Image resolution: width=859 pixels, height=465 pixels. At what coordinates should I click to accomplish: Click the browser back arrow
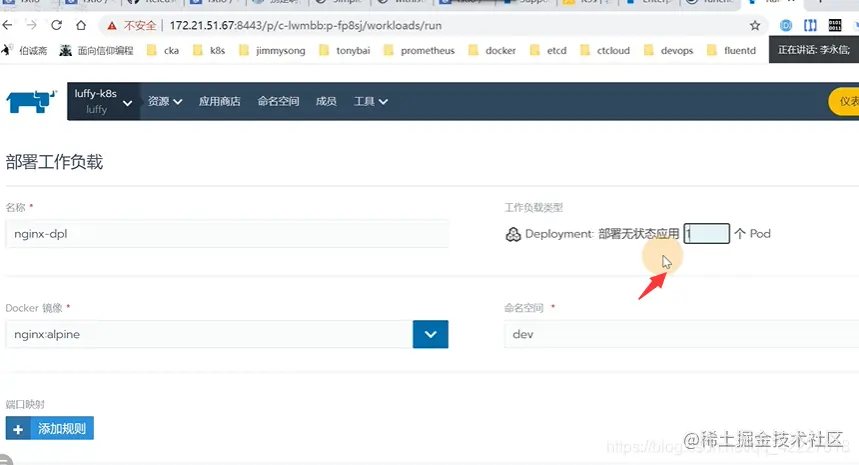click(7, 25)
